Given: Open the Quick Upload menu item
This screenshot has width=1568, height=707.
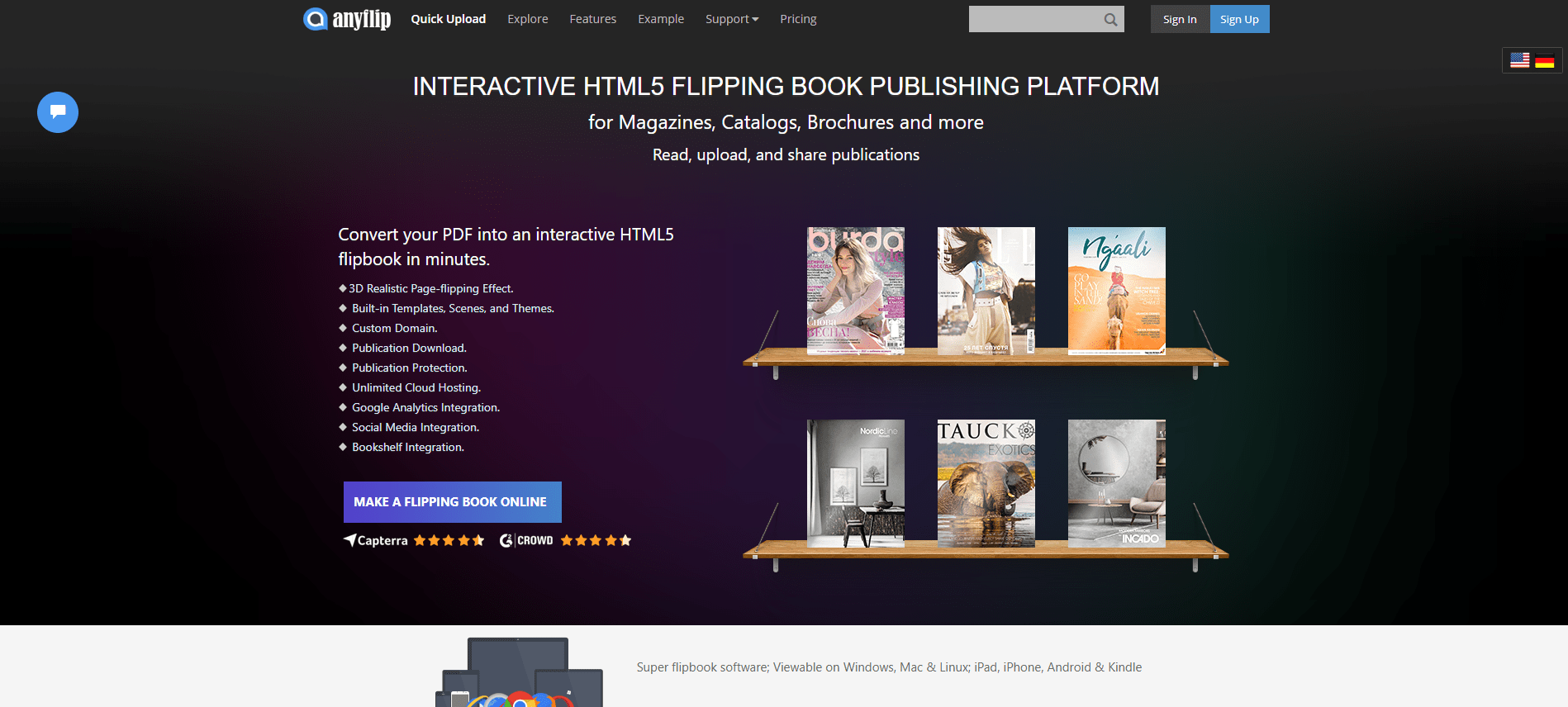Looking at the screenshot, I should point(449,19).
